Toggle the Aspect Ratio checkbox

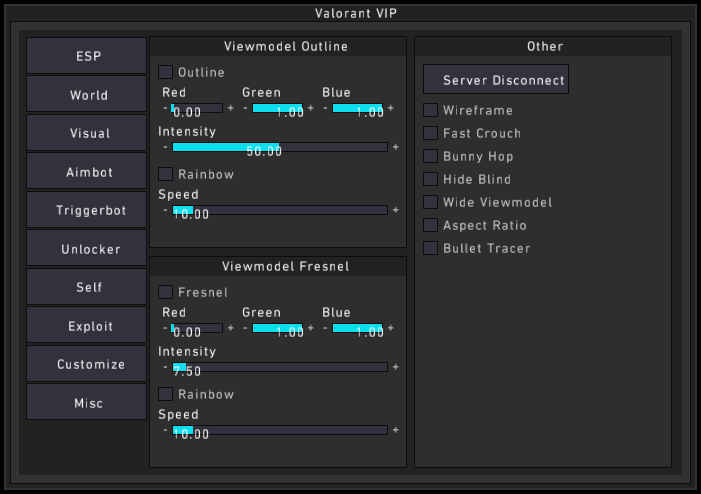431,225
